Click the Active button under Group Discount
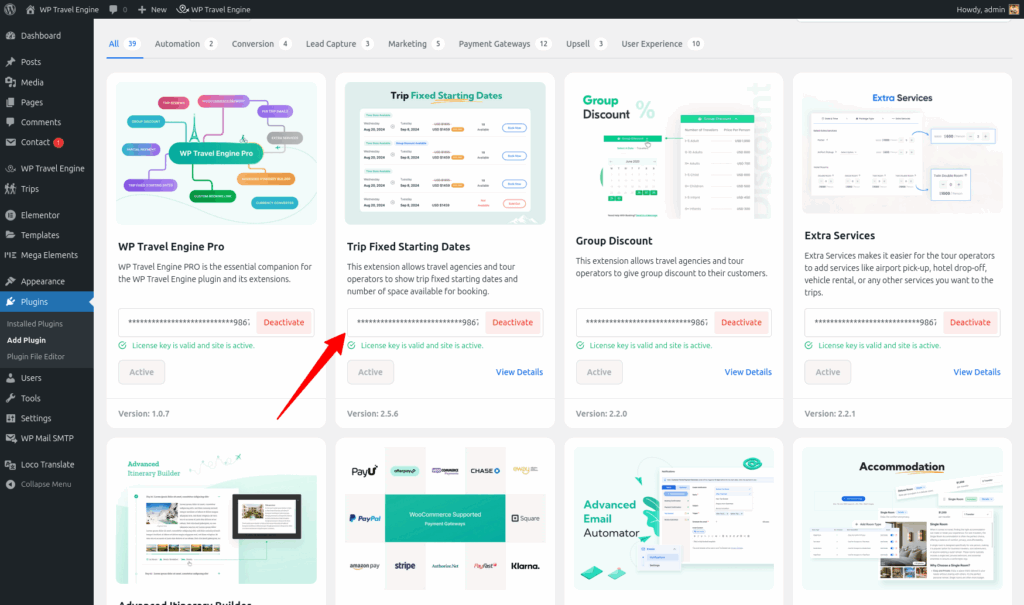The image size is (1024, 605). [x=599, y=372]
